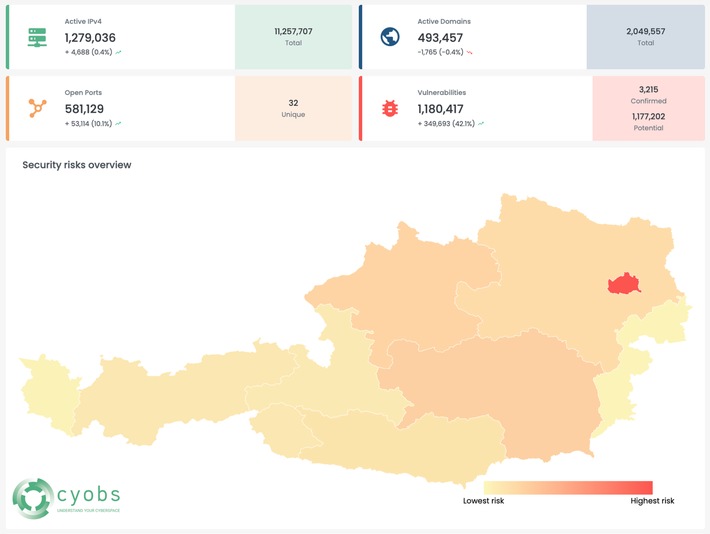The height and width of the screenshot is (534, 710).
Task: Click the Security risks overview heading
Action: point(77,165)
